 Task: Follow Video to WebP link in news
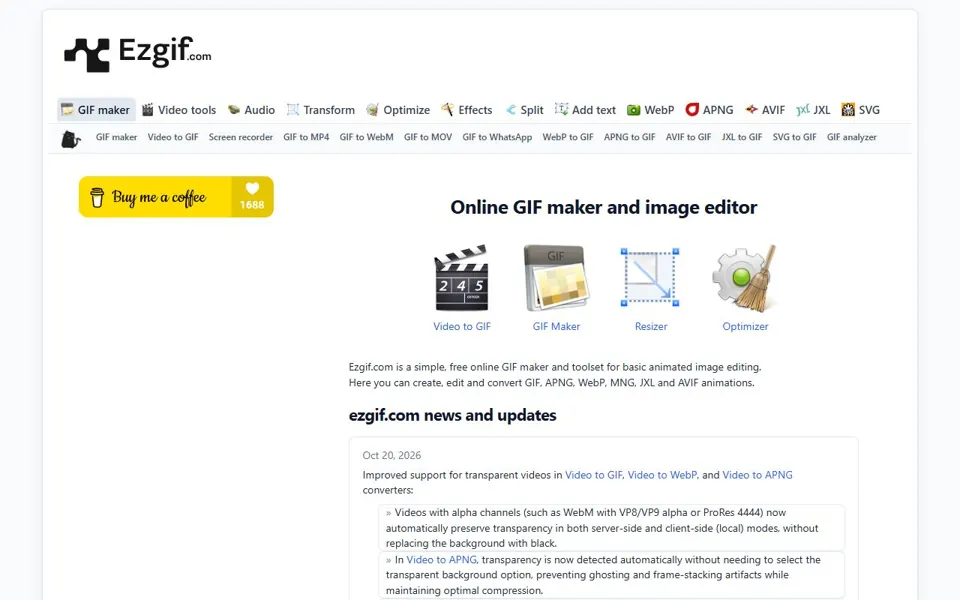662,474
